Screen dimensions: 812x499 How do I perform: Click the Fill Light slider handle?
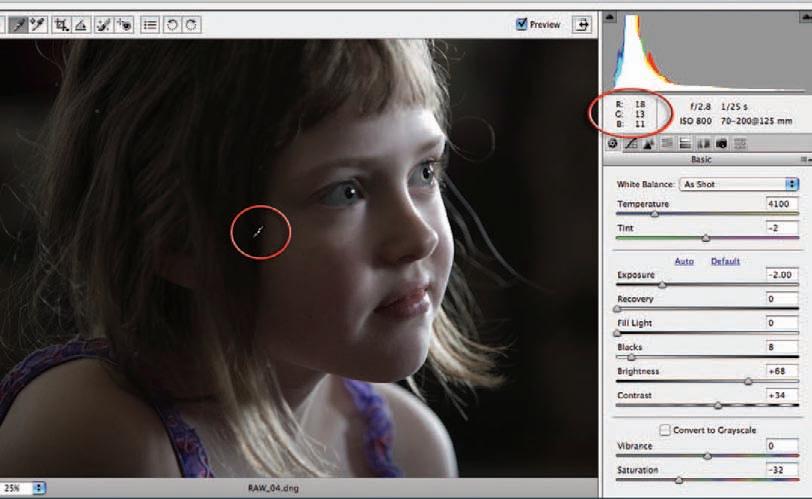(x=617, y=333)
